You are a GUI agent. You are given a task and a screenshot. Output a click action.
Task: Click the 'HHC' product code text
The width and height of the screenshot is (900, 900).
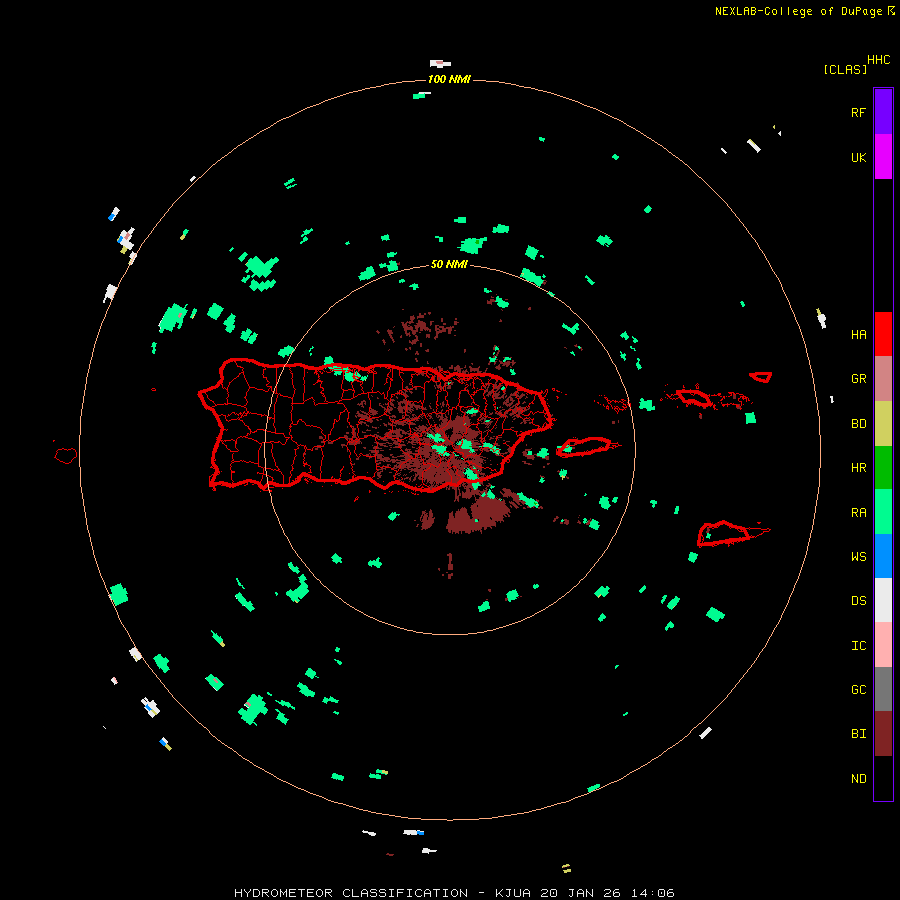pos(878,60)
